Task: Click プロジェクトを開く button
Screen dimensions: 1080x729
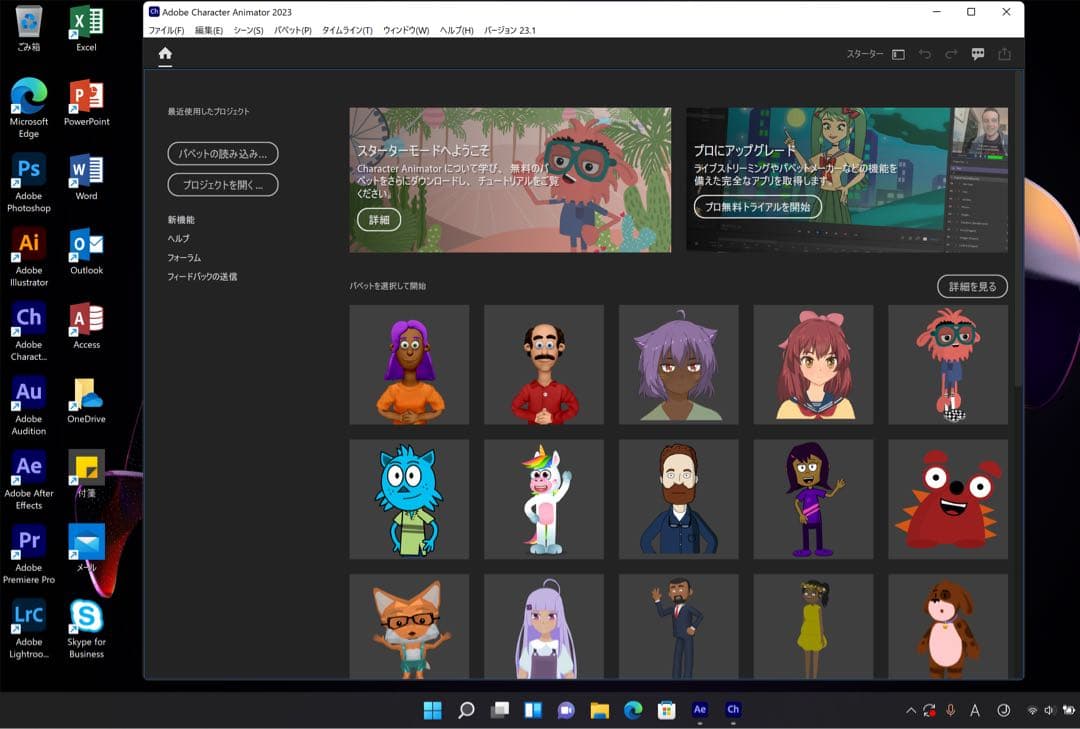Action: (x=222, y=185)
